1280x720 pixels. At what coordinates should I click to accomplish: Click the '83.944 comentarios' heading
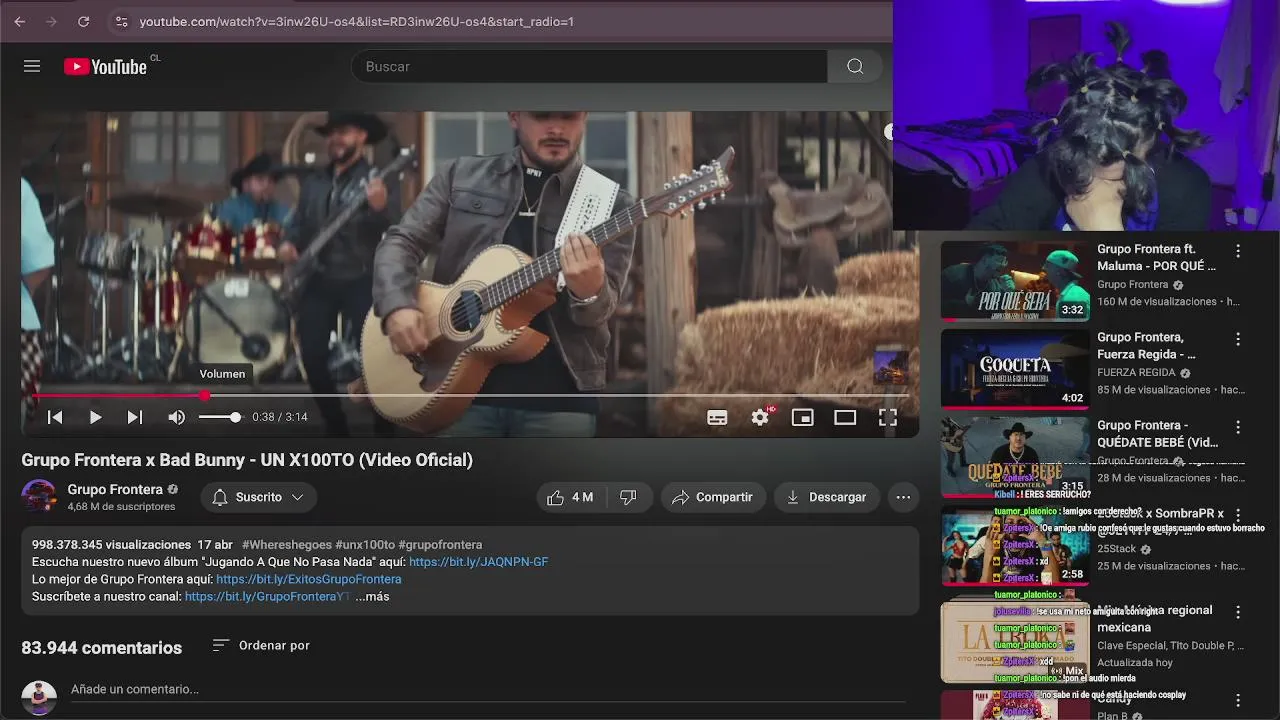pos(102,648)
